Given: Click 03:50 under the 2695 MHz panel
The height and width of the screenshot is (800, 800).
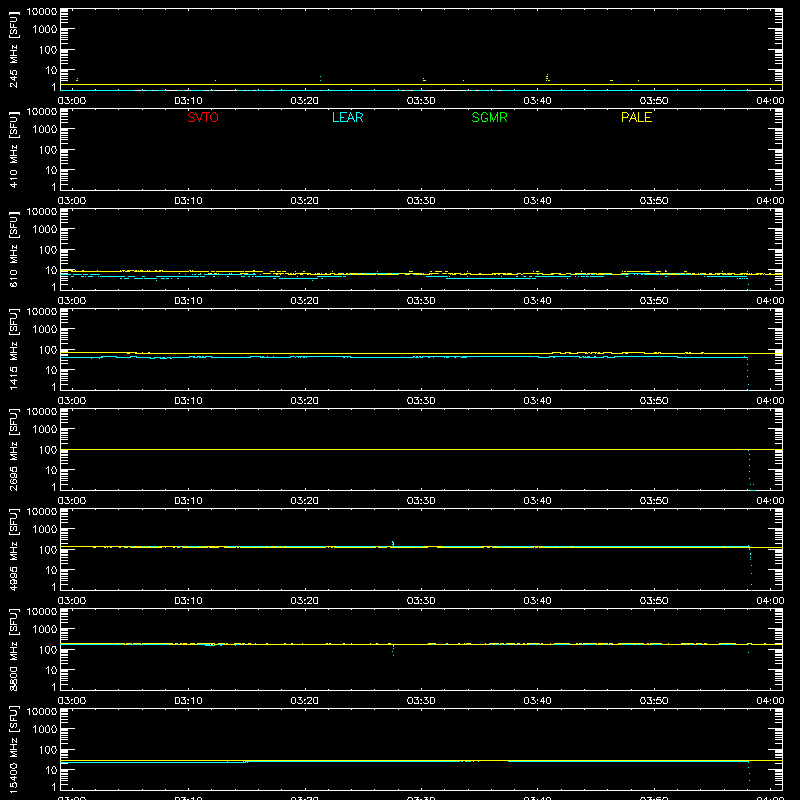Looking at the screenshot, I should coord(654,501).
